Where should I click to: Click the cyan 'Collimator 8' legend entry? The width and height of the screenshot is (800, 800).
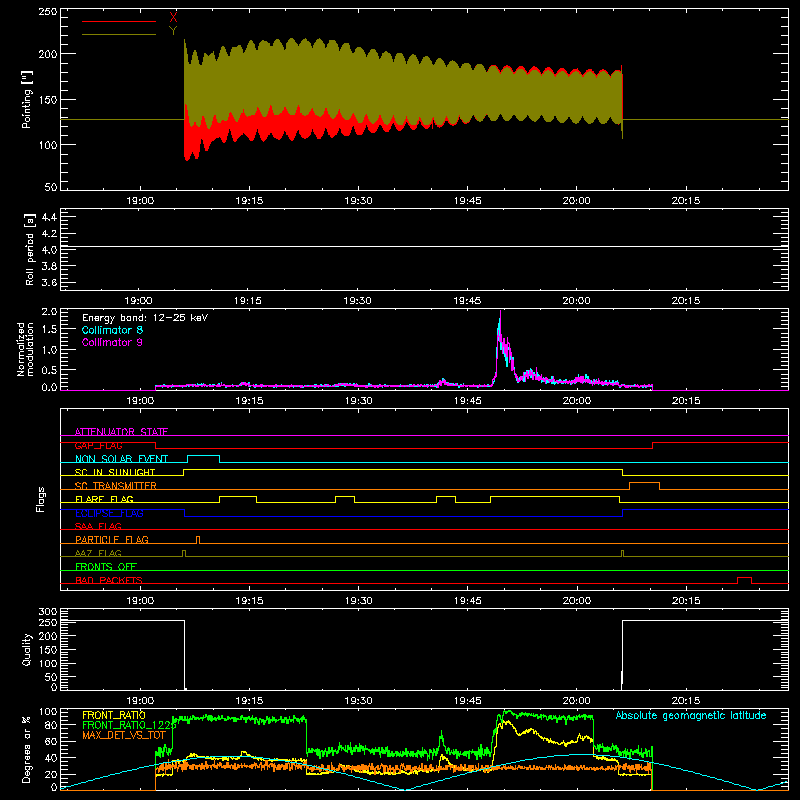point(112,330)
